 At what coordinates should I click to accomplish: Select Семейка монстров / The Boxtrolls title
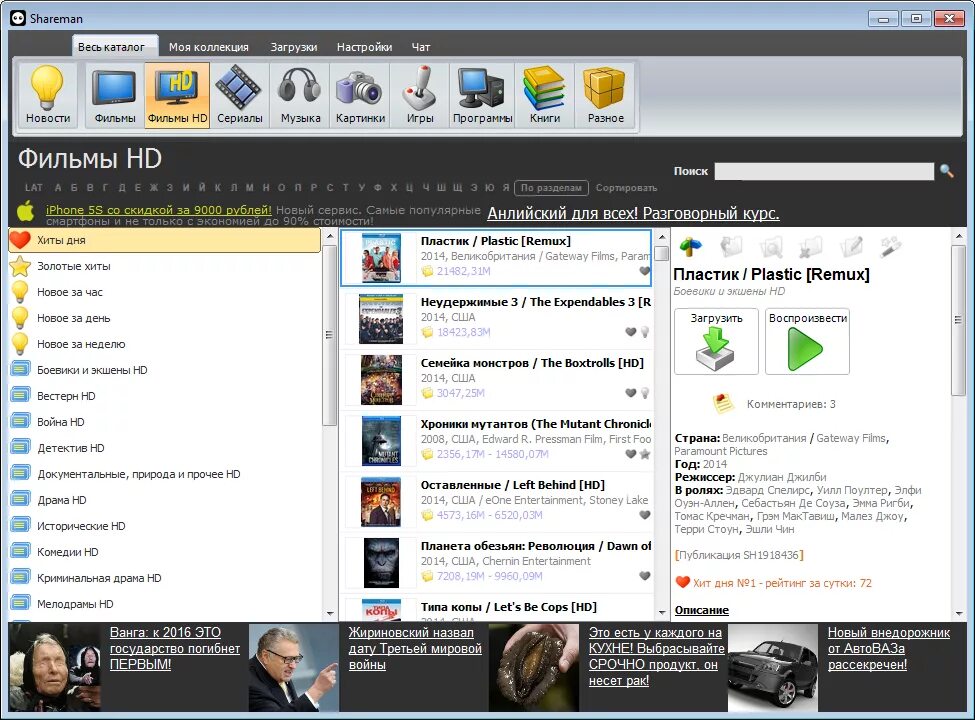pos(532,363)
